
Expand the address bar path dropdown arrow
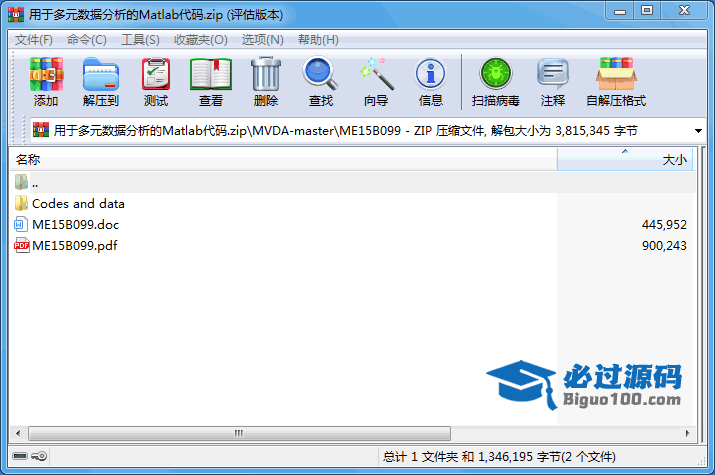coord(698,131)
